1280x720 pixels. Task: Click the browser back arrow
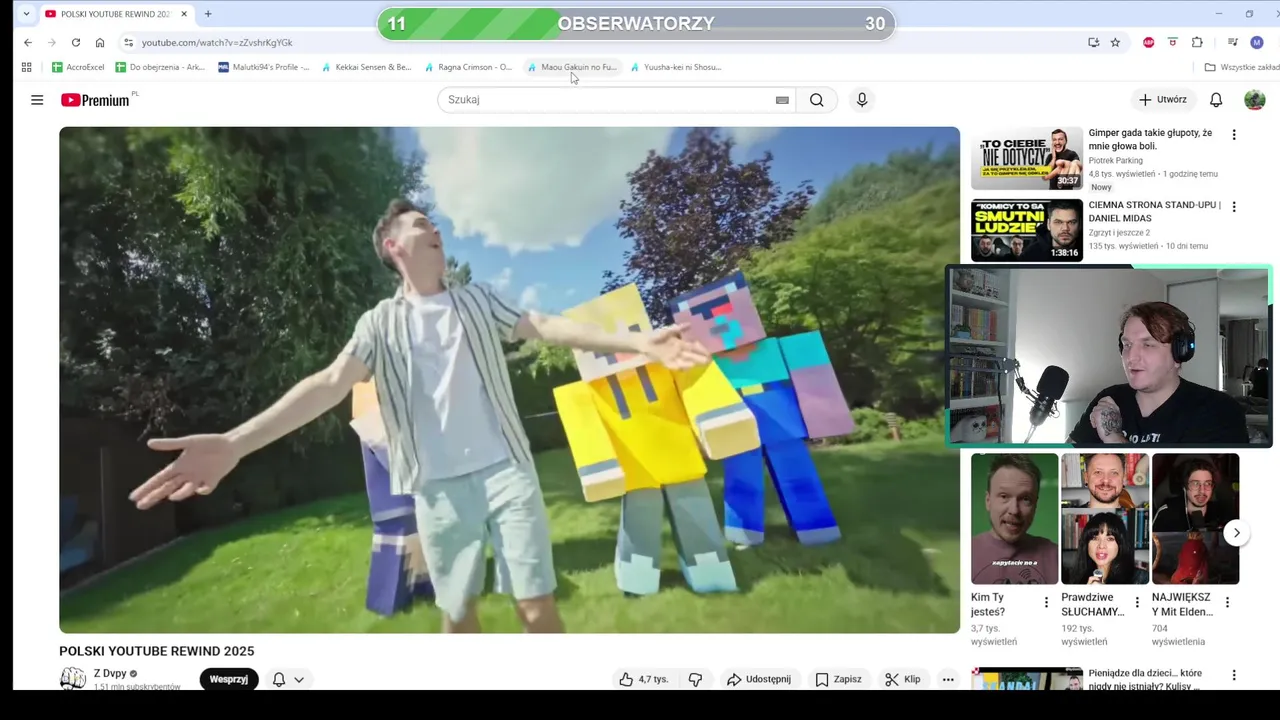click(28, 42)
